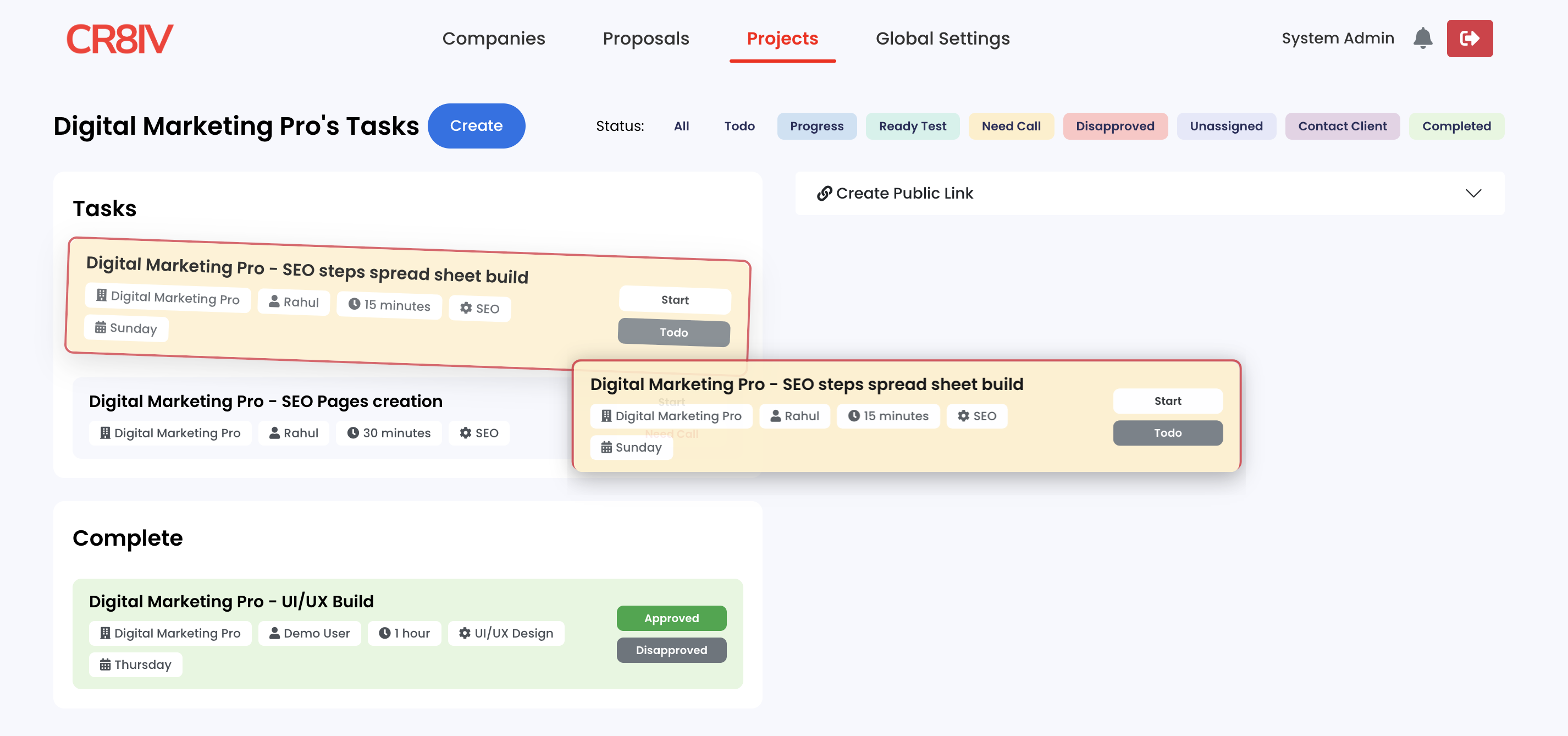Toggle the Need Call status filter

(x=1011, y=126)
